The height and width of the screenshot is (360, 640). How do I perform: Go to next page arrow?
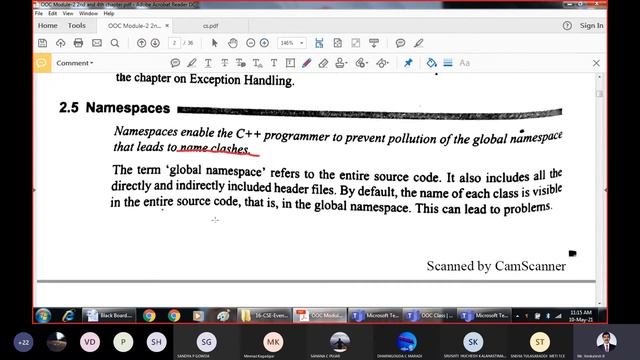coord(155,43)
